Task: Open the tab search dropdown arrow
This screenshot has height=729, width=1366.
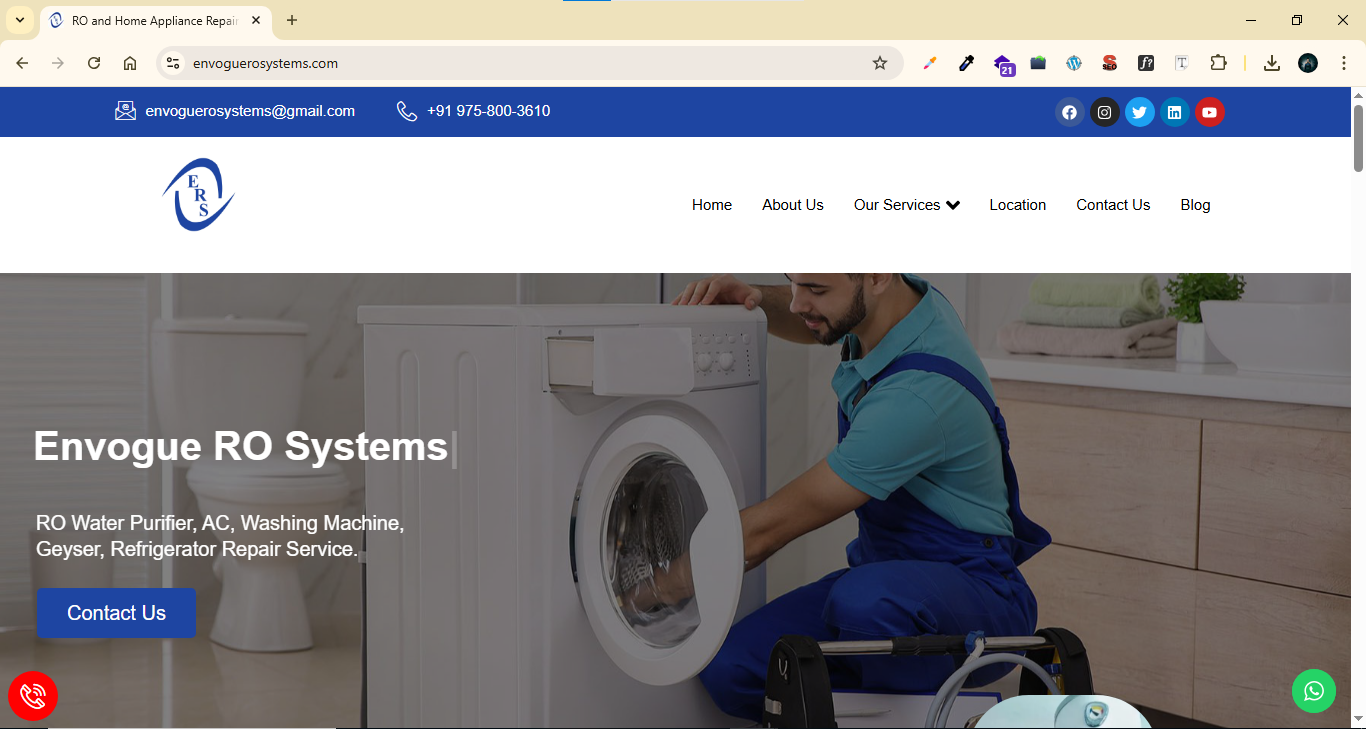Action: point(20,20)
